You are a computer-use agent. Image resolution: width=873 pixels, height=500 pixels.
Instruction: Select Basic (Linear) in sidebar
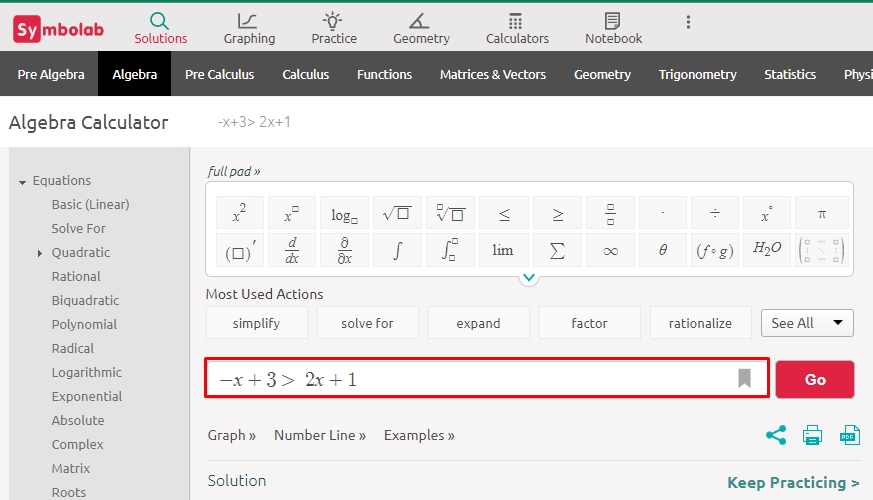(90, 204)
